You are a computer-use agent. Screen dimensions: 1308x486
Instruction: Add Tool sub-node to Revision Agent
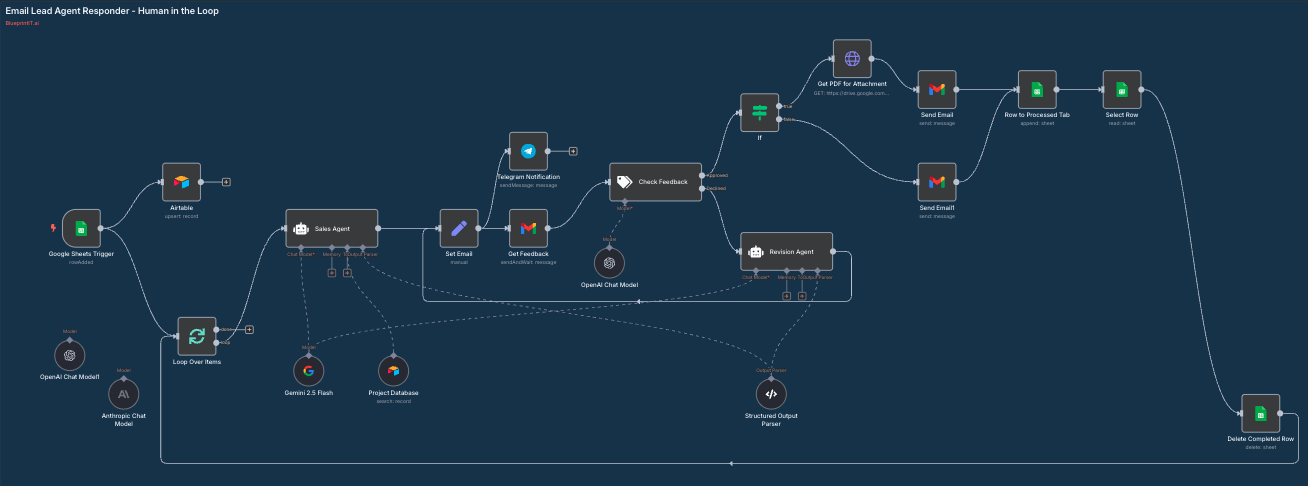coord(802,296)
